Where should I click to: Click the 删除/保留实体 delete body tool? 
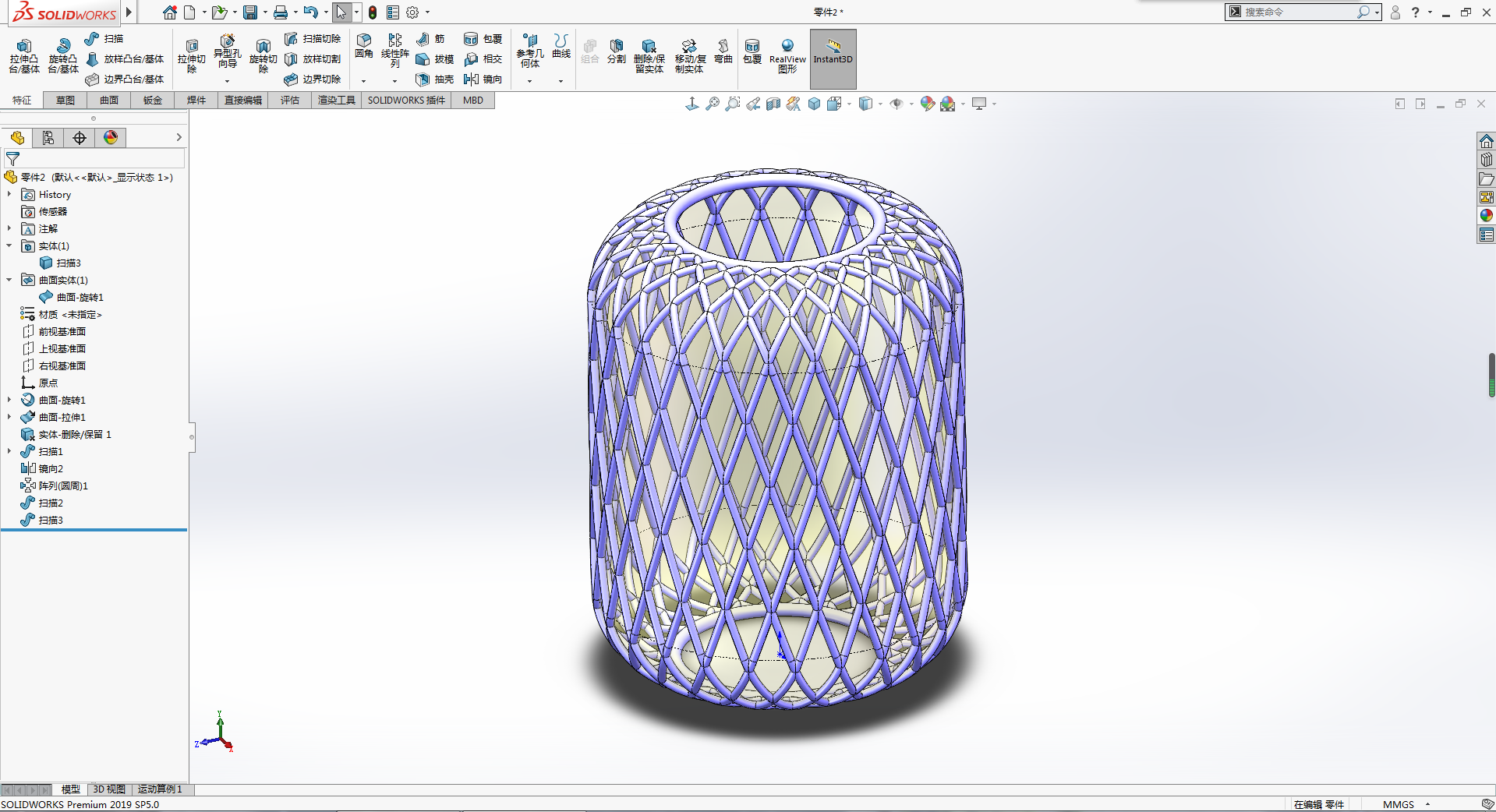(x=649, y=56)
